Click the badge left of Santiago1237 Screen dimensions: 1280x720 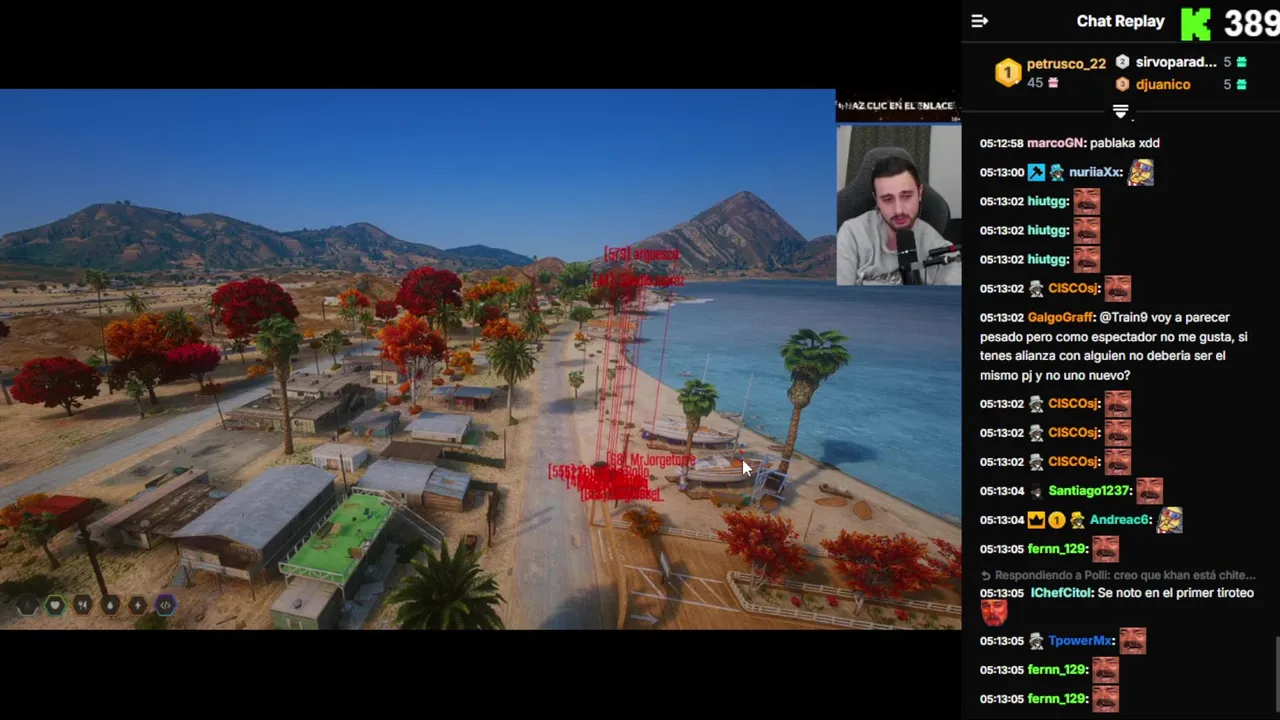[x=1036, y=491]
